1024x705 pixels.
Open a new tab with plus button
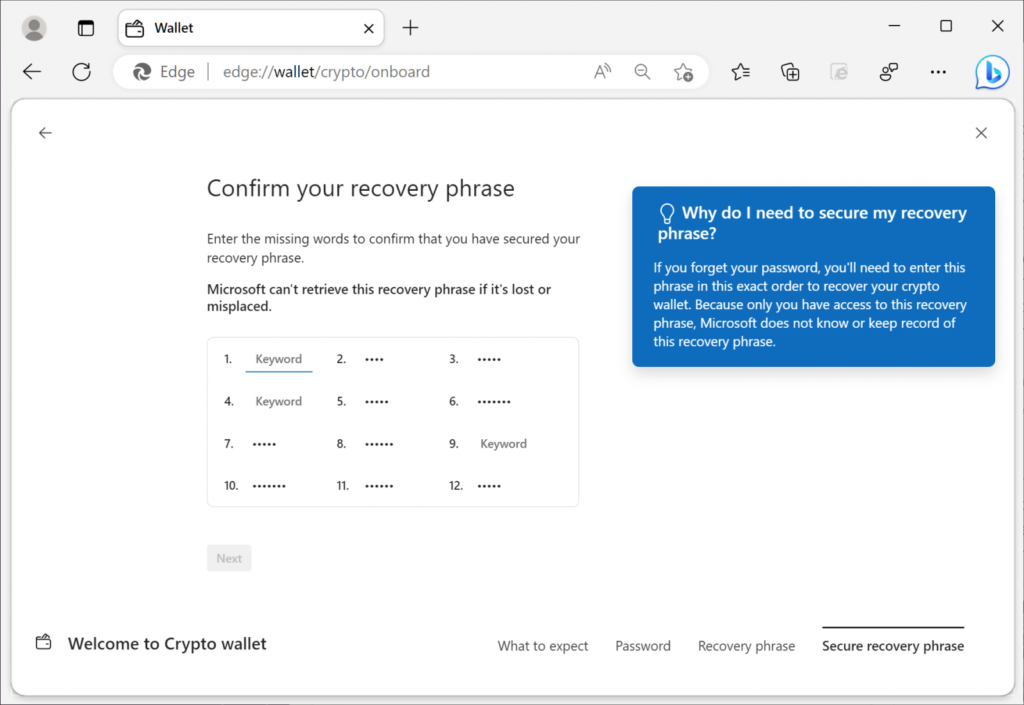pyautogui.click(x=410, y=28)
